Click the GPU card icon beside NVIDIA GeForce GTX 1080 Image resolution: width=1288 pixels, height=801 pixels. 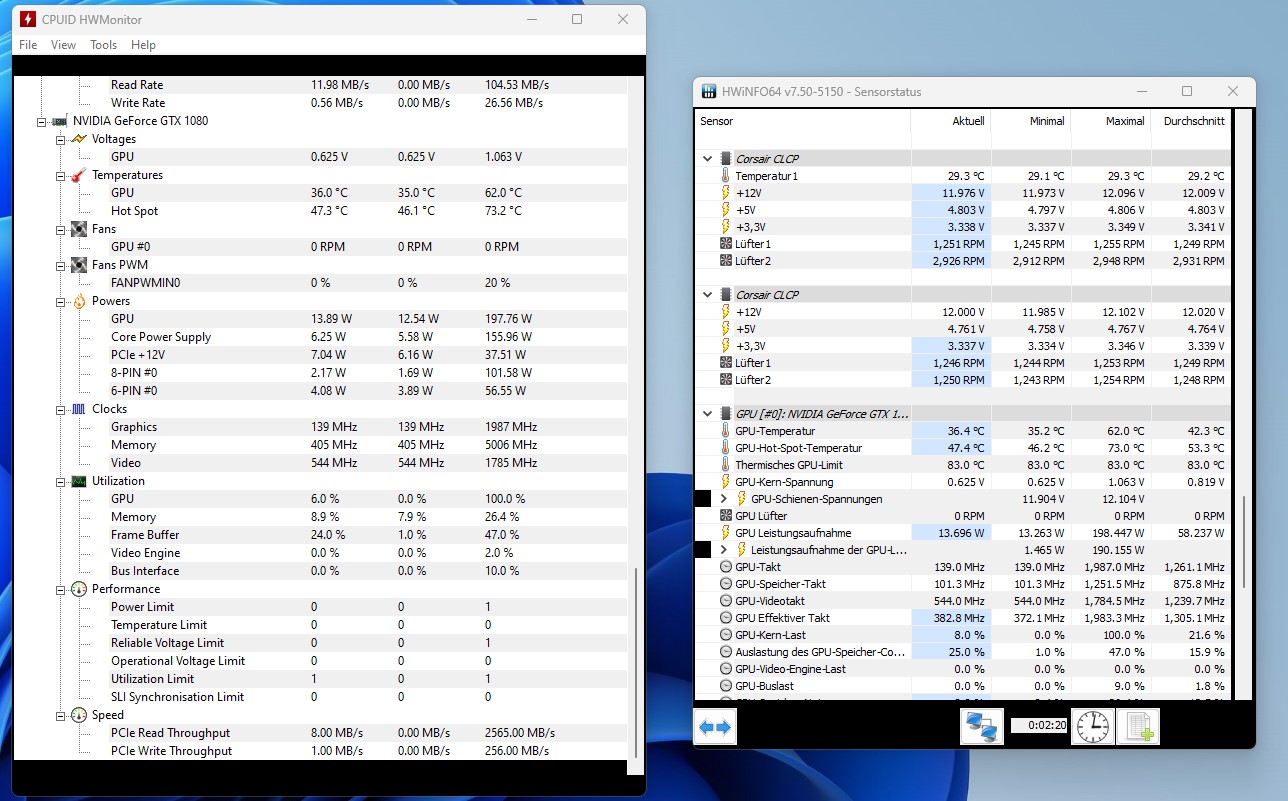point(60,121)
